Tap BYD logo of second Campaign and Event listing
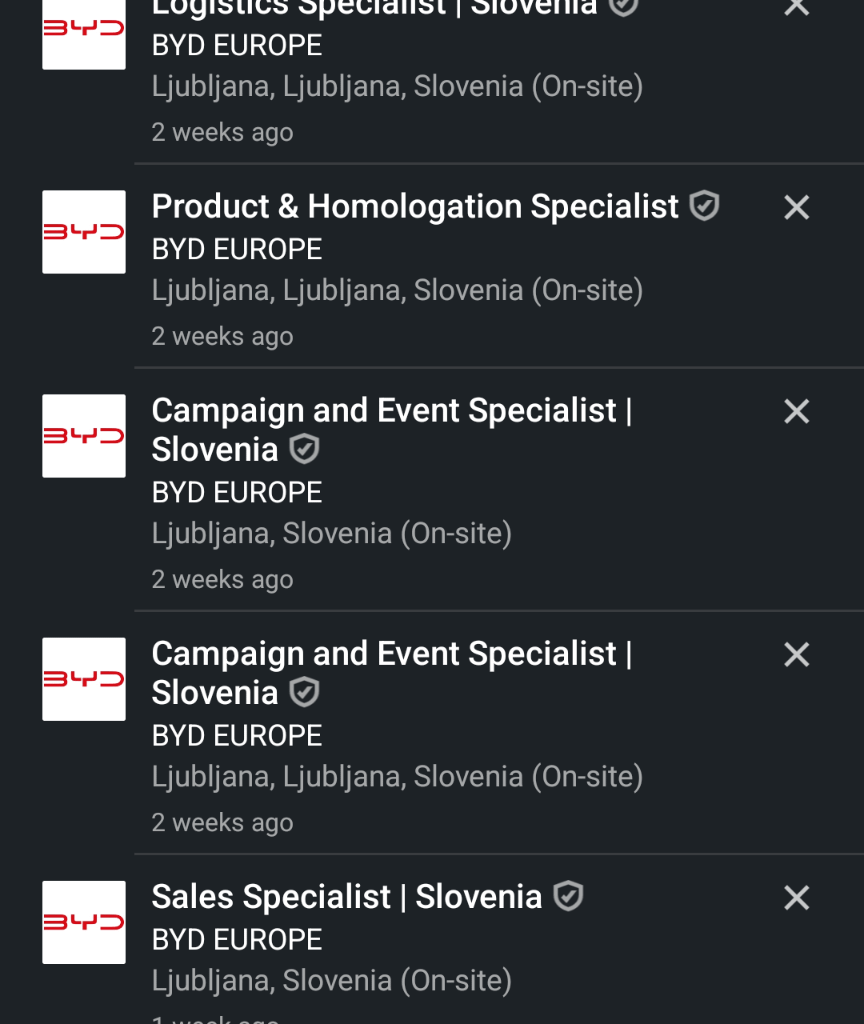Viewport: 864px width, 1024px height. [x=84, y=679]
